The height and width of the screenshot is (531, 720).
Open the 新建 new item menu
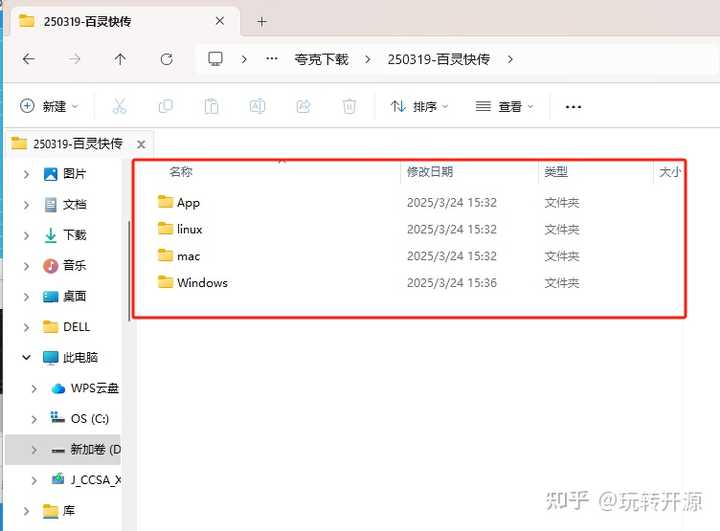(x=49, y=107)
